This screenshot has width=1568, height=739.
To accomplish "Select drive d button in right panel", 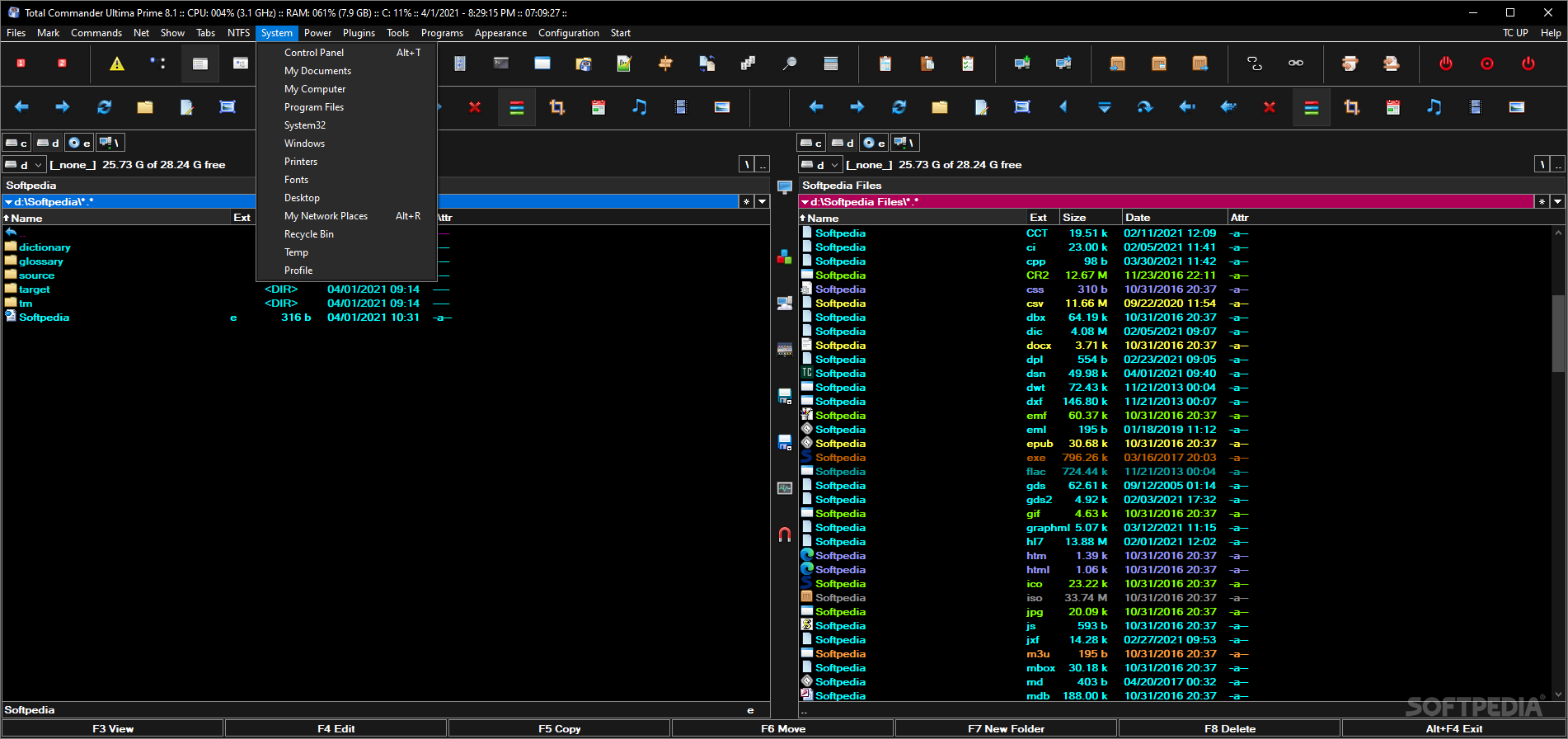I will tap(843, 143).
